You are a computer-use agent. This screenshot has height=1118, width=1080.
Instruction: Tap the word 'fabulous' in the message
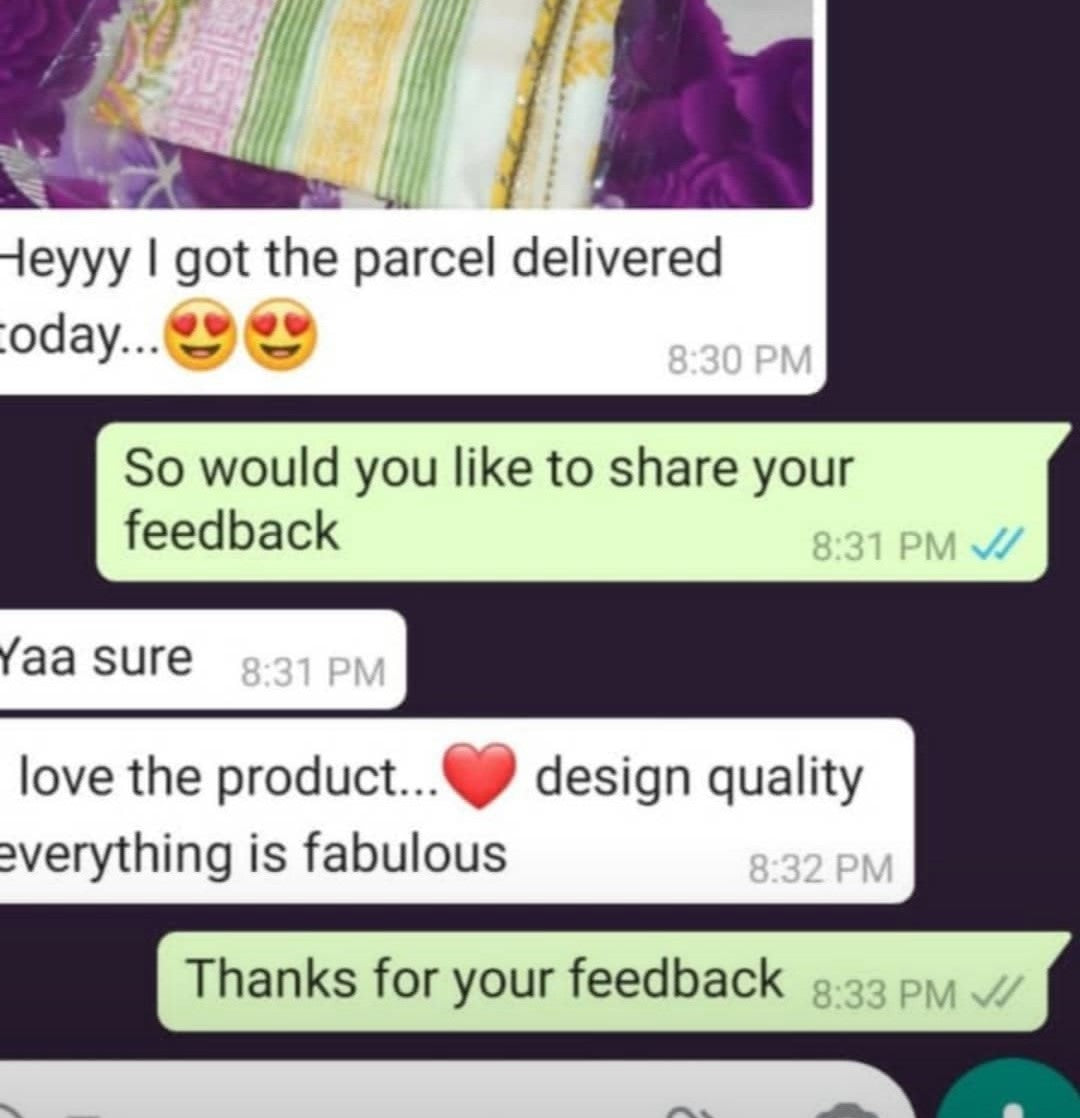tap(406, 853)
